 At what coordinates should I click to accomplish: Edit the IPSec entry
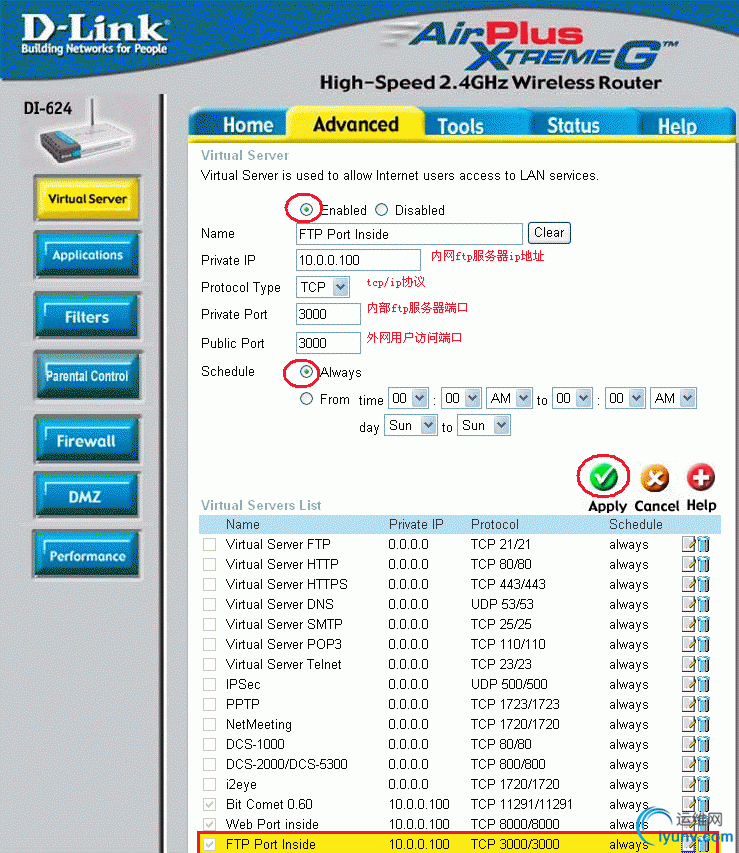pyautogui.click(x=688, y=684)
